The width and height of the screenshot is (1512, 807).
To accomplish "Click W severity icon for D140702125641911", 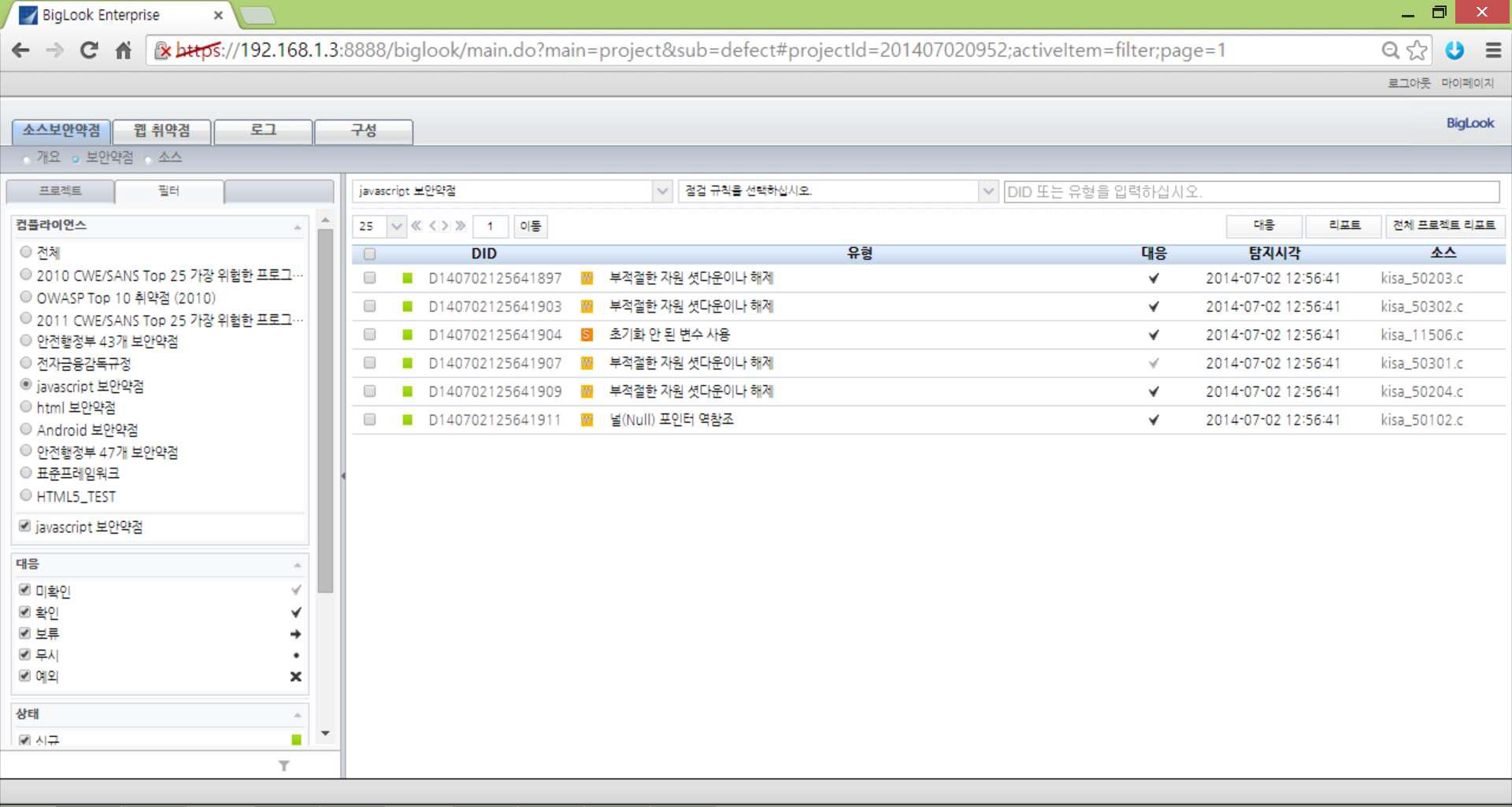I will point(587,420).
